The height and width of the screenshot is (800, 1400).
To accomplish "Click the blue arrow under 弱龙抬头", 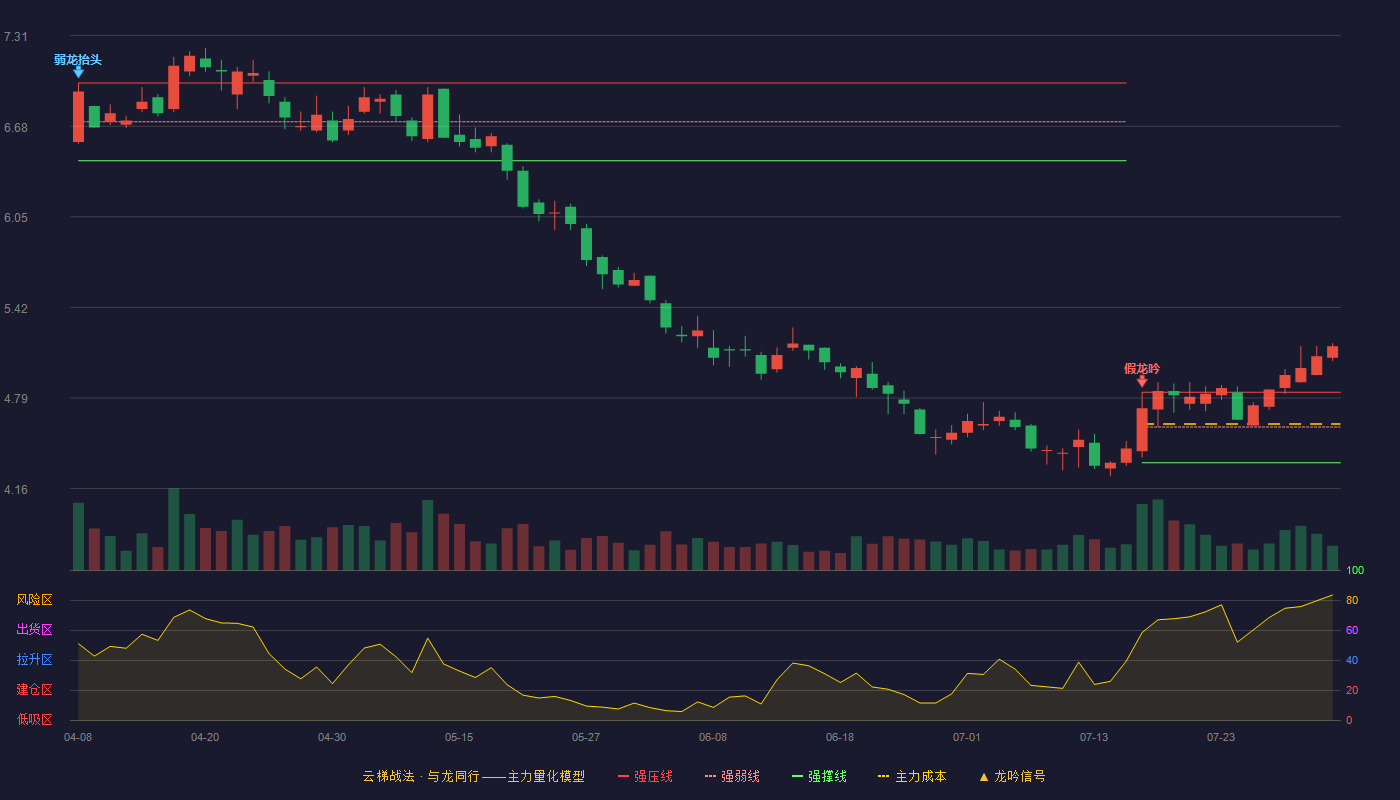I will pyautogui.click(x=78, y=72).
